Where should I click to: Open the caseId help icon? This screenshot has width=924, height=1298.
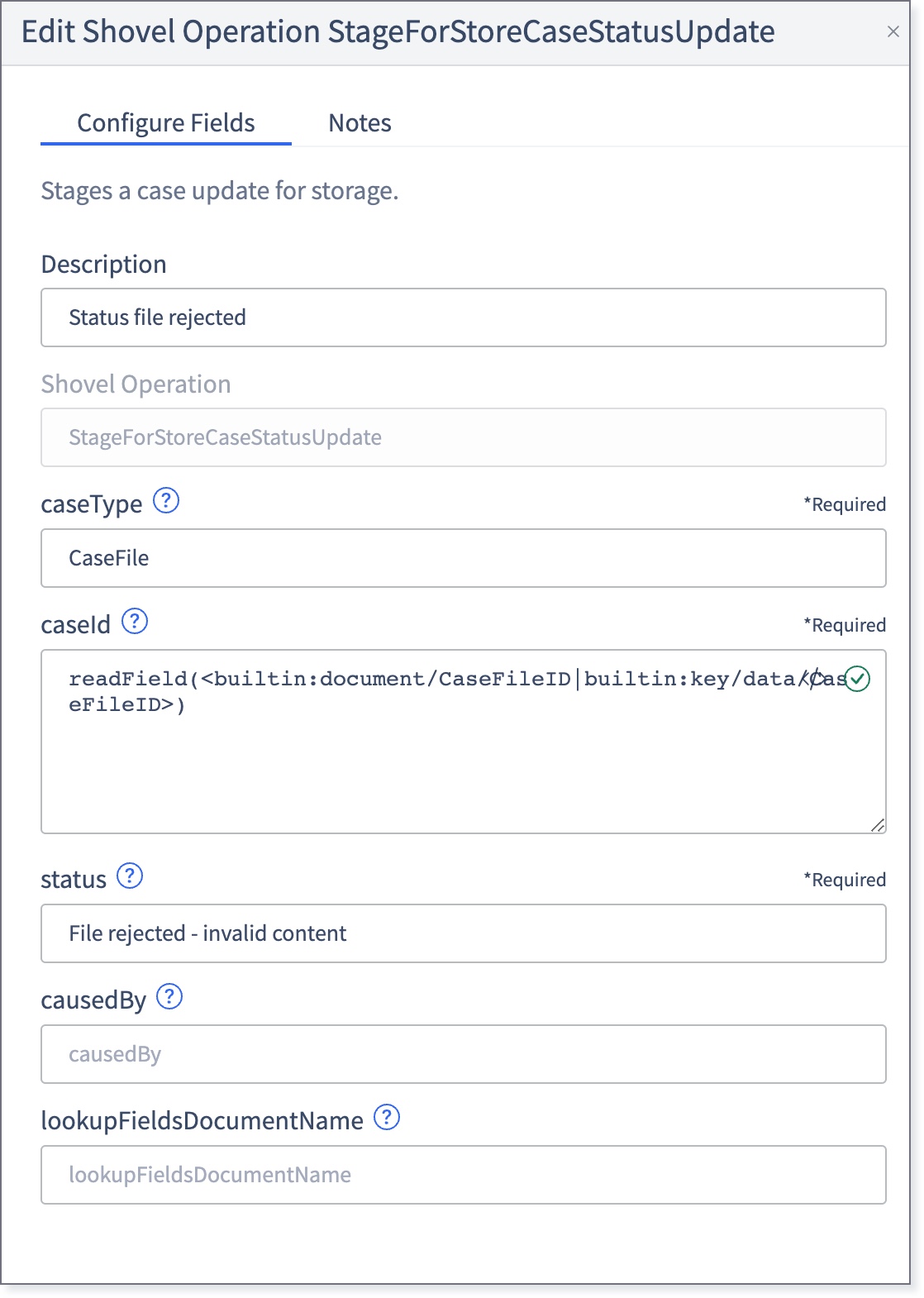pyautogui.click(x=135, y=621)
